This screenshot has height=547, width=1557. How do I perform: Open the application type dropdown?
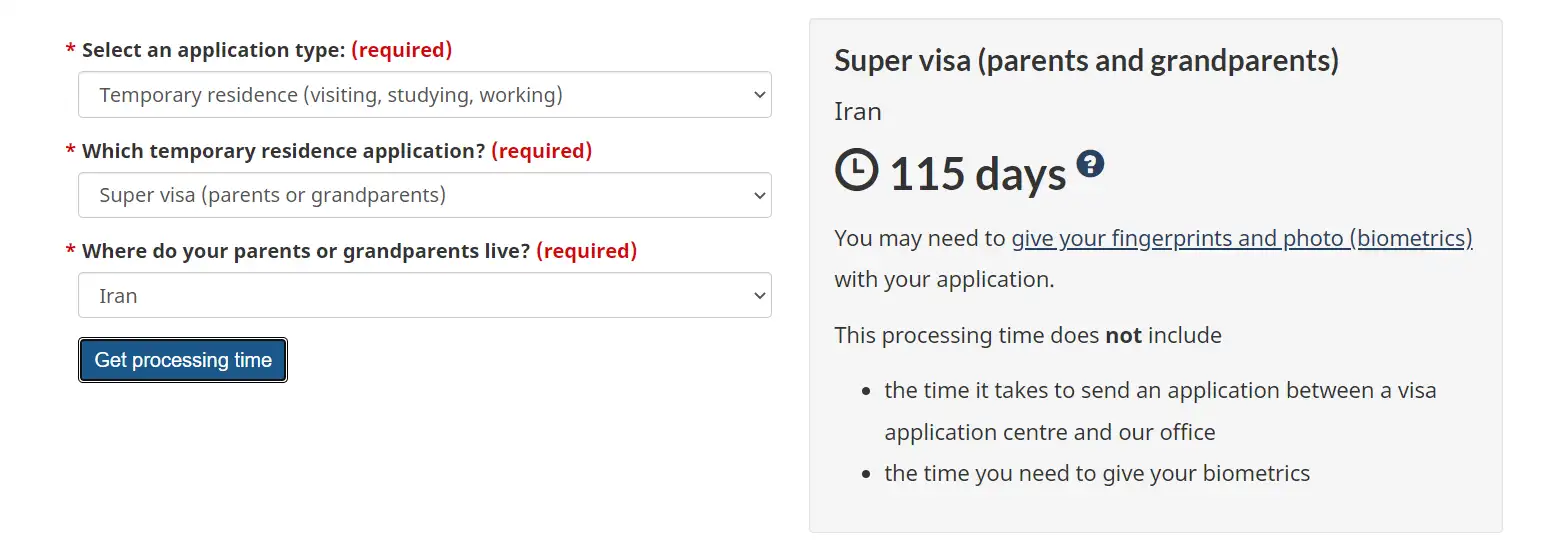point(425,95)
